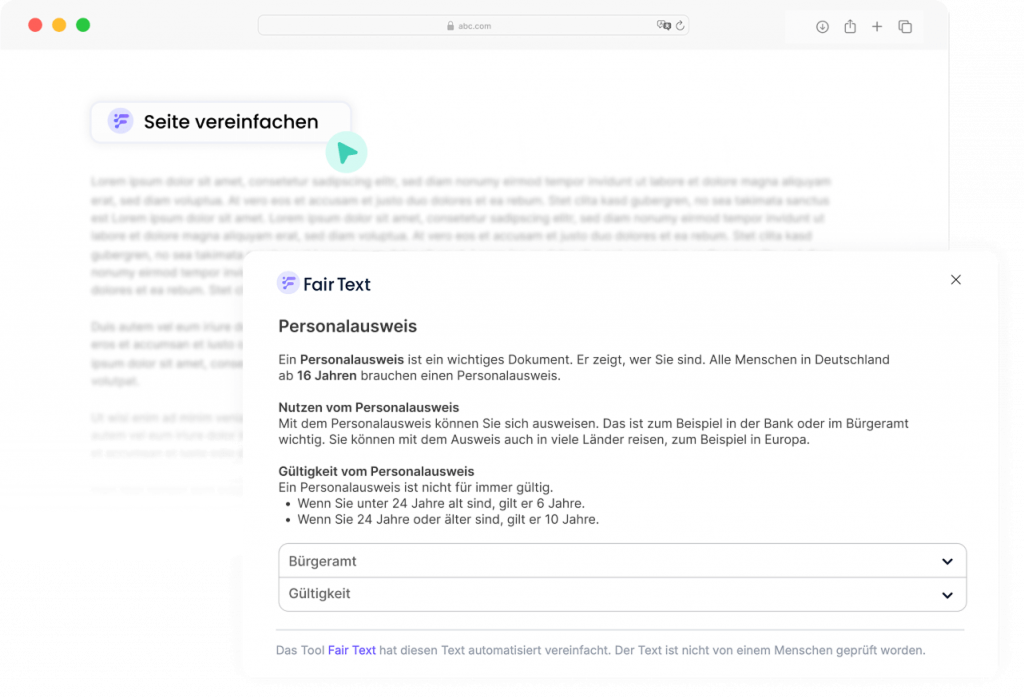Reload the page with refresh icon

tap(680, 25)
